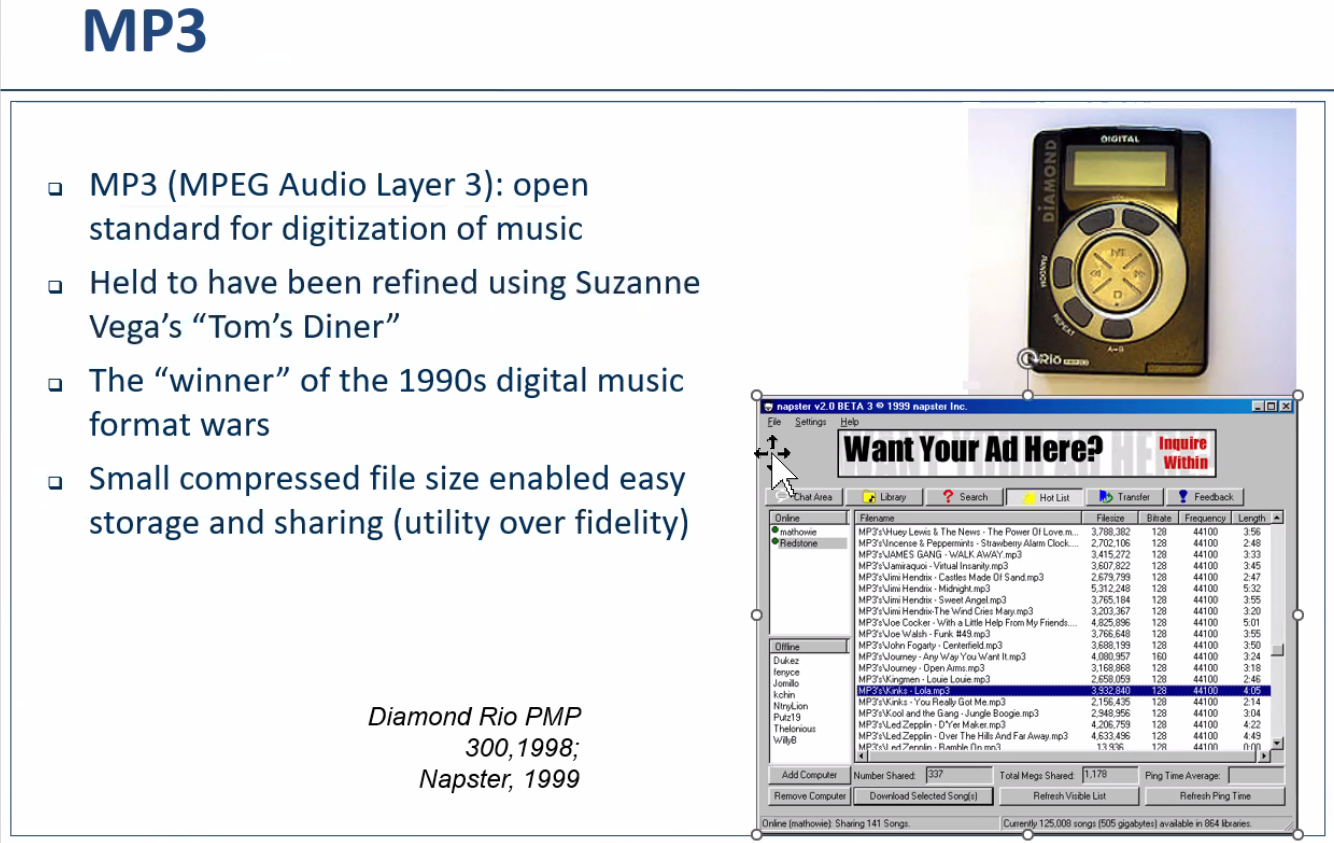Click the song list scroll-down arrow
Screen dimensions: 1334x843
click(x=1277, y=743)
